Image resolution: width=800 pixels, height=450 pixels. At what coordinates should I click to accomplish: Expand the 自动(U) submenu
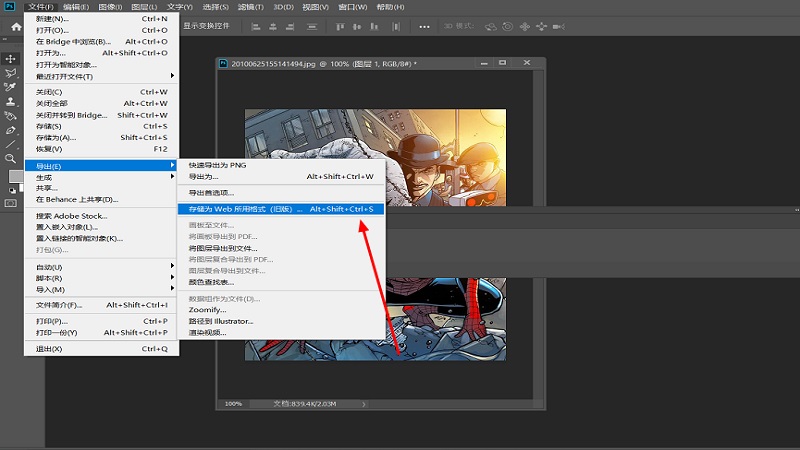tap(102, 267)
